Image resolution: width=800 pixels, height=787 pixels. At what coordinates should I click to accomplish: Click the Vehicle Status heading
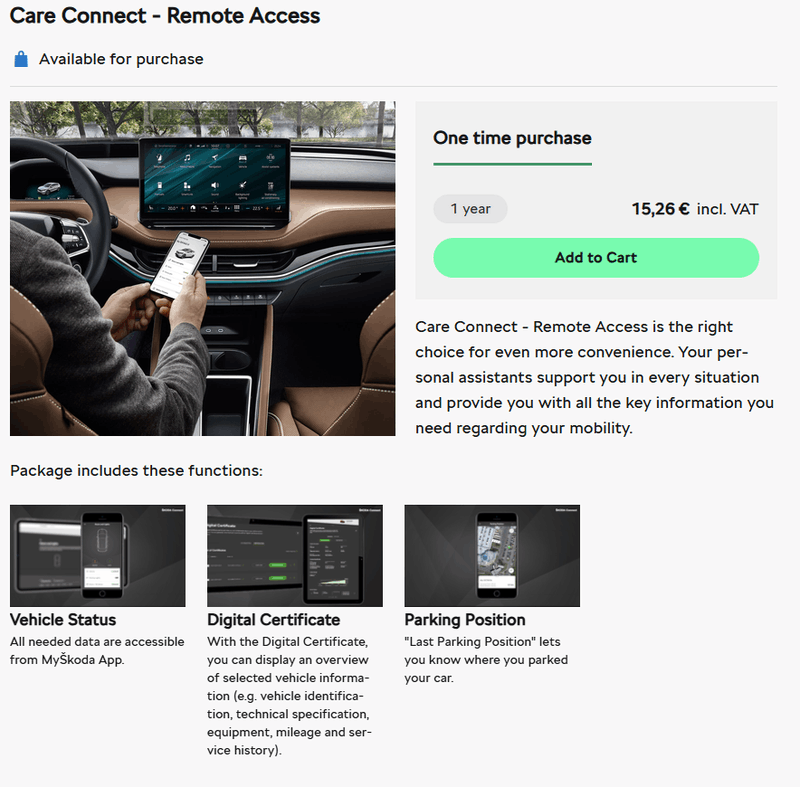tap(63, 620)
